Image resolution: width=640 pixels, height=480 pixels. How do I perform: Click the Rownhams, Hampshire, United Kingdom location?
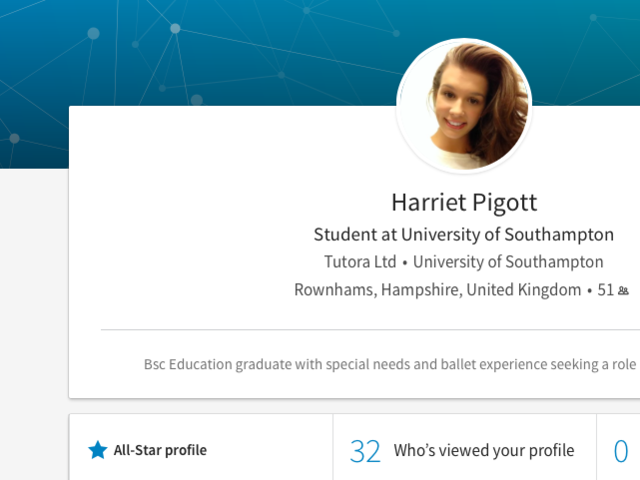click(438, 290)
